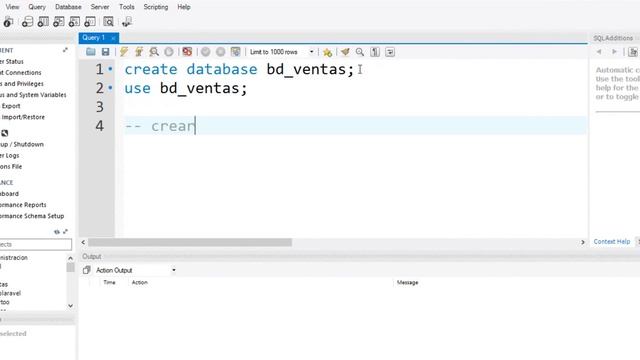Create new function from main toolbar
640x360 pixels.
pyautogui.click(x=90, y=22)
